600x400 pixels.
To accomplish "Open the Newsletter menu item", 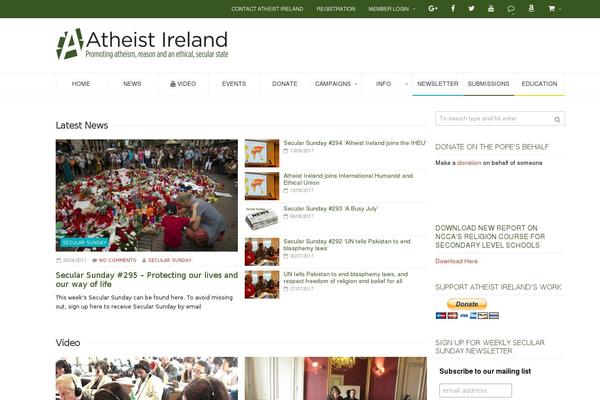I will coord(438,84).
